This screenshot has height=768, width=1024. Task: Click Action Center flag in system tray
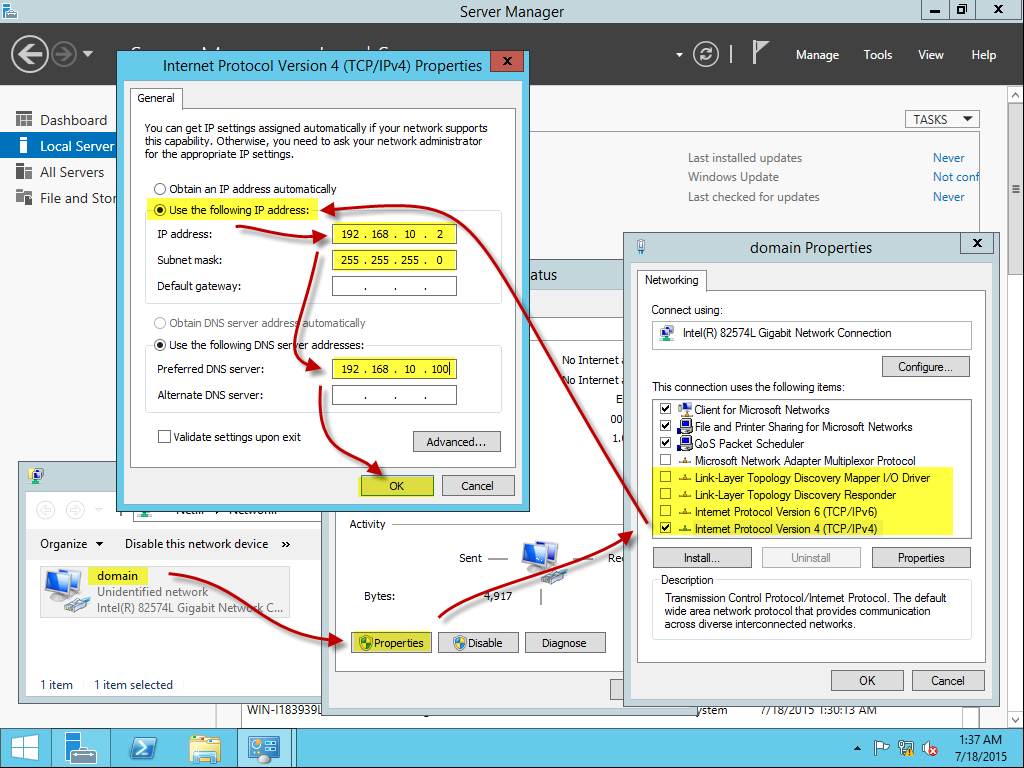point(882,748)
